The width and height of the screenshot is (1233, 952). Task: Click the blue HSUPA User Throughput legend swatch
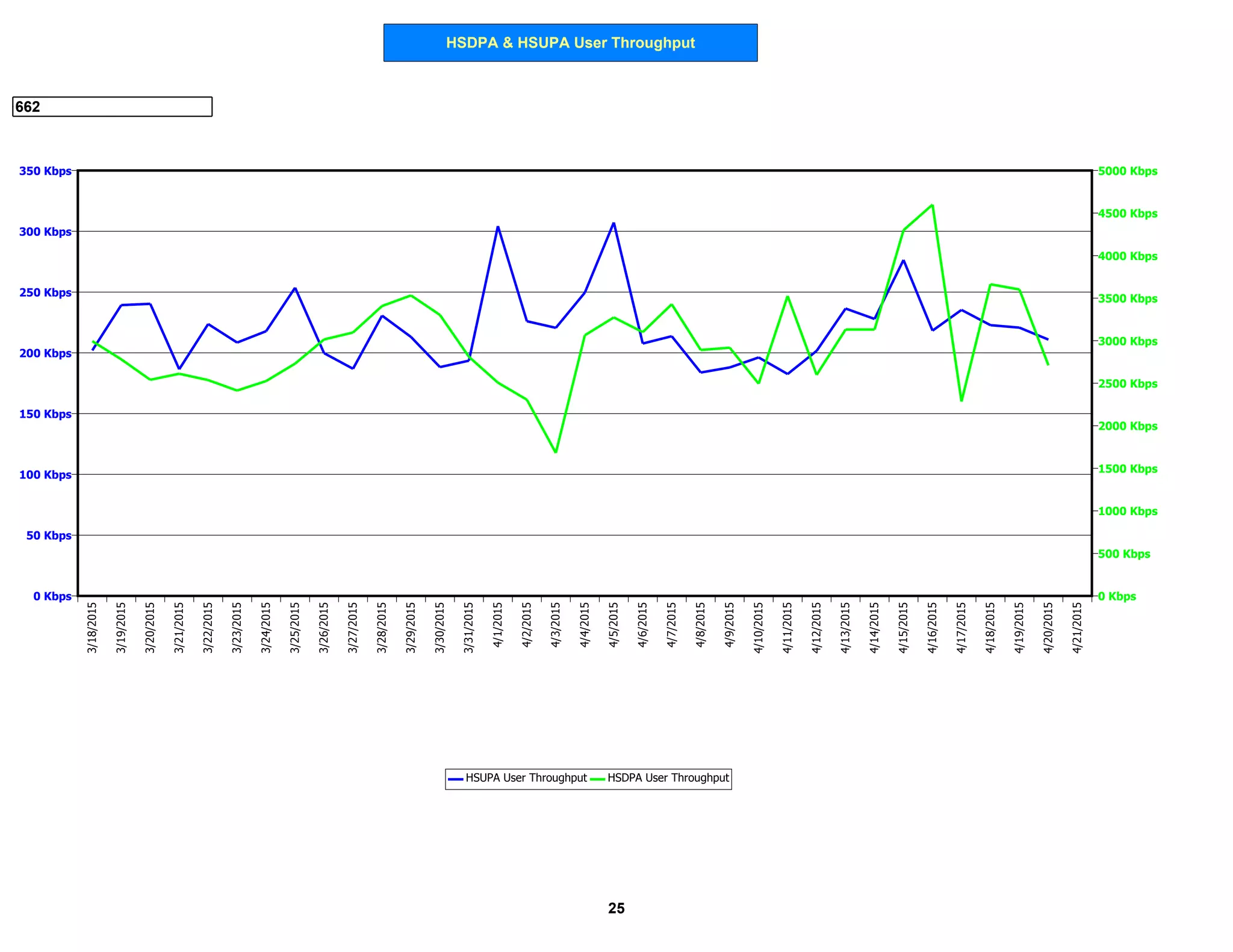456,779
